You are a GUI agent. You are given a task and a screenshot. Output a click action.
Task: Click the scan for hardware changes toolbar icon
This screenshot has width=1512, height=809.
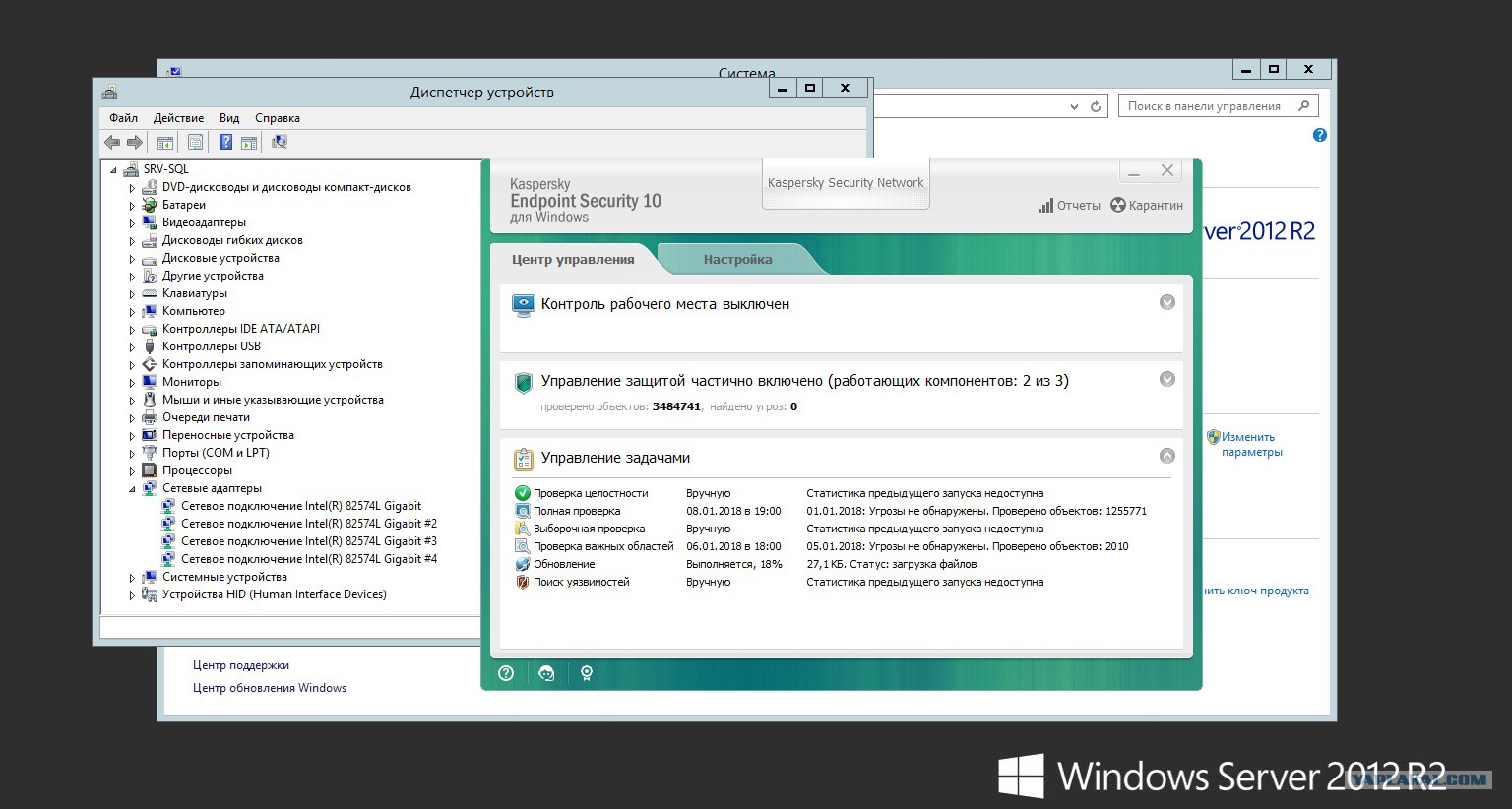point(280,143)
